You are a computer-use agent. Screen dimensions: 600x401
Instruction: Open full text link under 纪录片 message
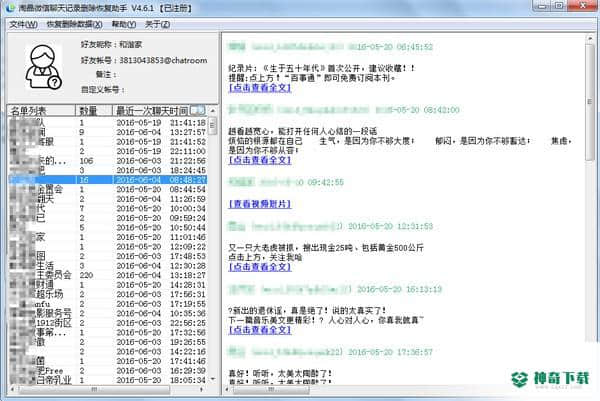click(x=260, y=88)
